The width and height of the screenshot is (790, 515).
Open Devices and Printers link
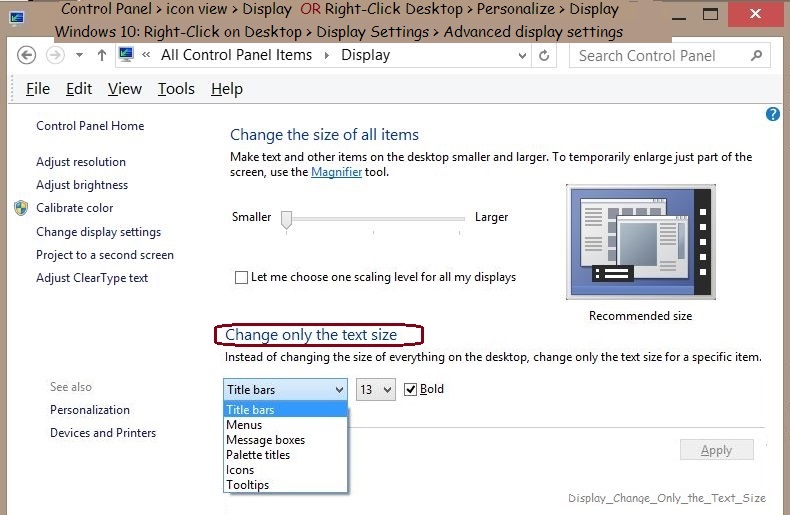coord(103,433)
